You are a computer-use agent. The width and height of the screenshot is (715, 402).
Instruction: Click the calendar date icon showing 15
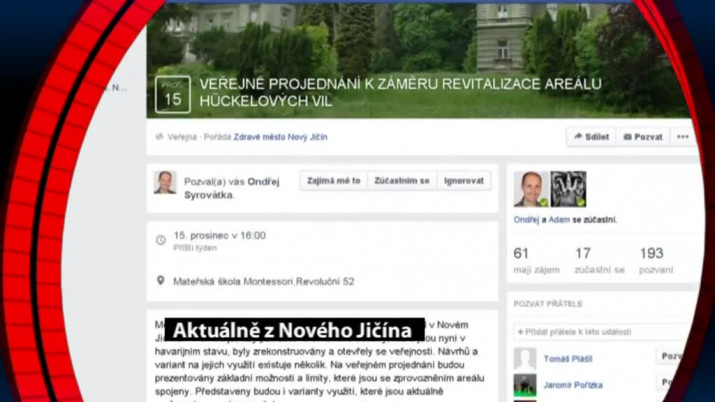[x=172, y=93]
